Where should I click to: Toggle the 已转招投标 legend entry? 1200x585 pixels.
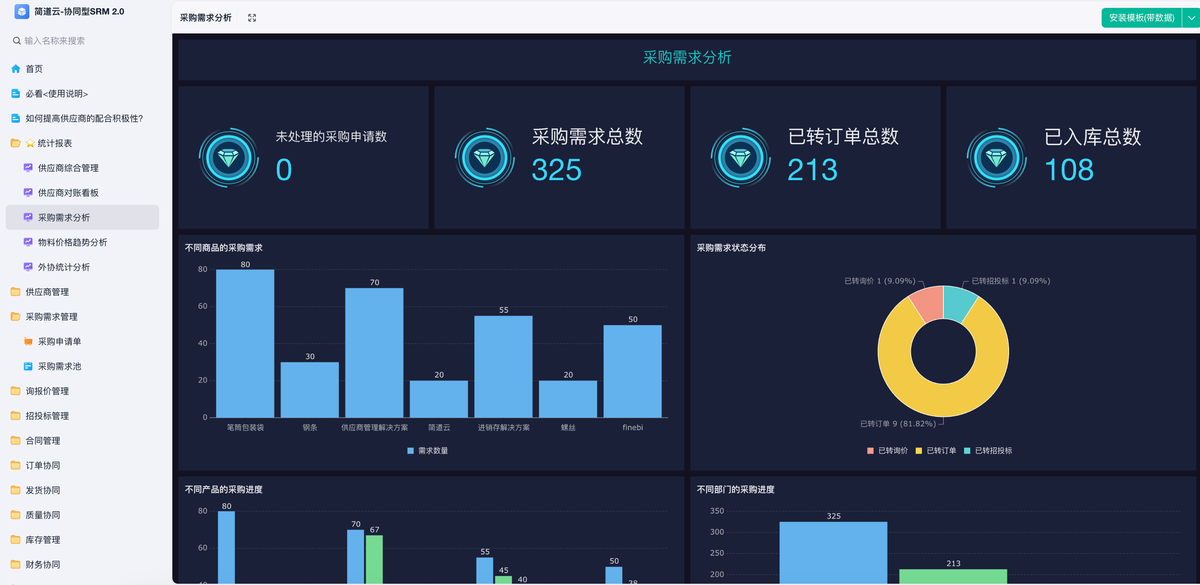click(988, 451)
